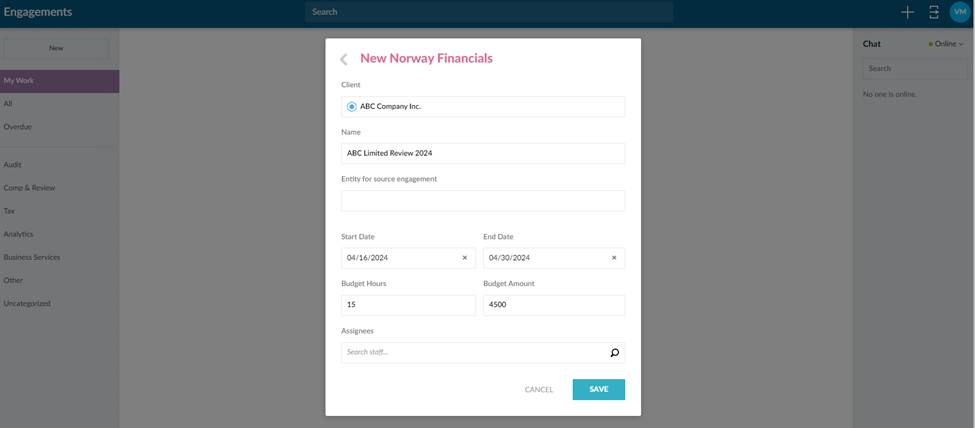Expand the Online status dropdown
This screenshot has width=975, height=428.
(x=946, y=44)
